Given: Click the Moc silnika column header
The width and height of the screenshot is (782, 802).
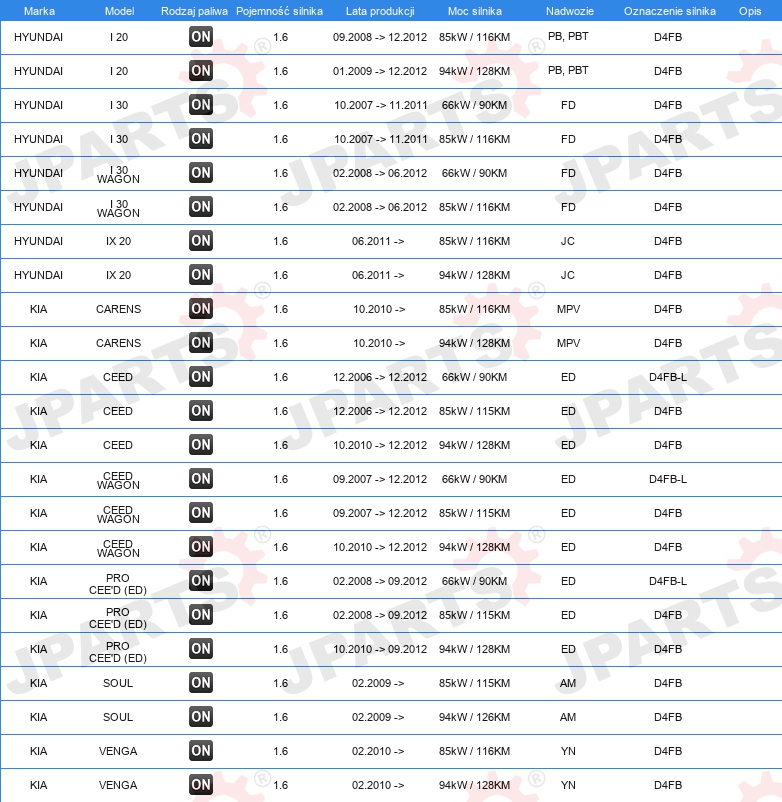Looking at the screenshot, I should (475, 11).
